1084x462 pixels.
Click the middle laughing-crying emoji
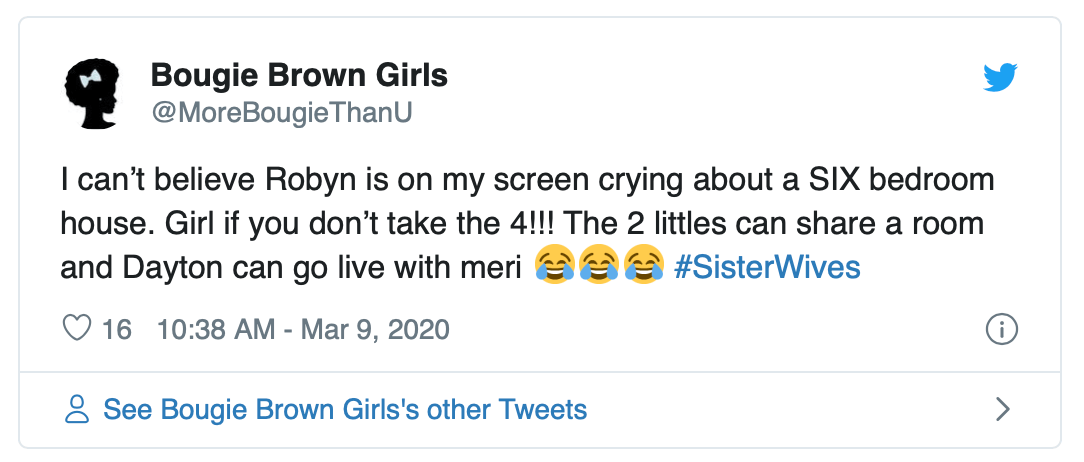coord(597,266)
